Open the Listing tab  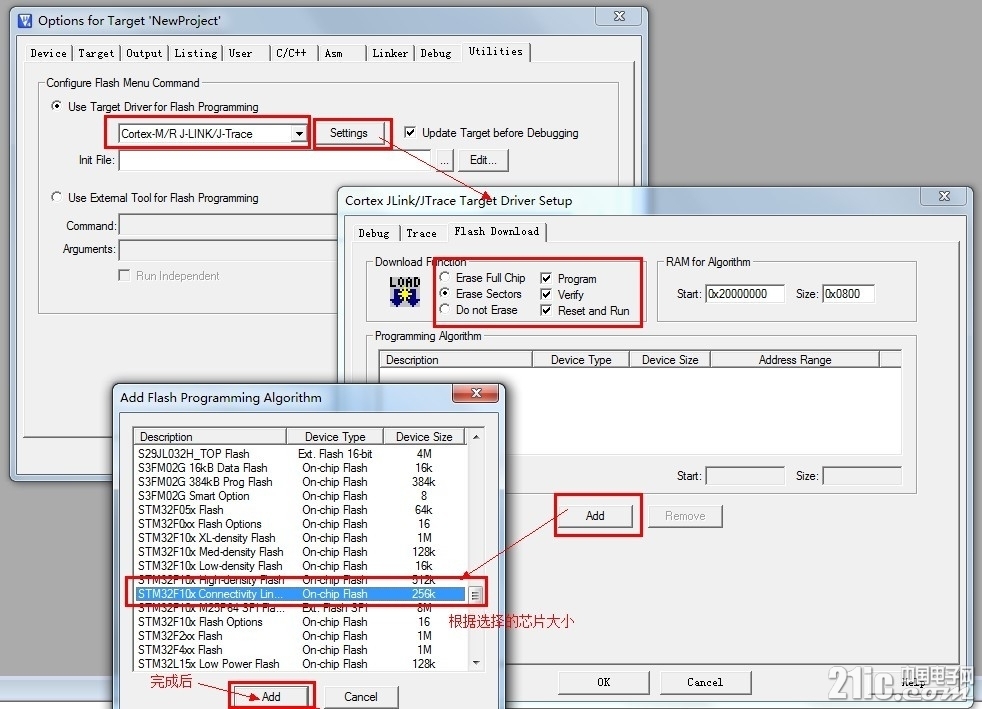pos(195,53)
